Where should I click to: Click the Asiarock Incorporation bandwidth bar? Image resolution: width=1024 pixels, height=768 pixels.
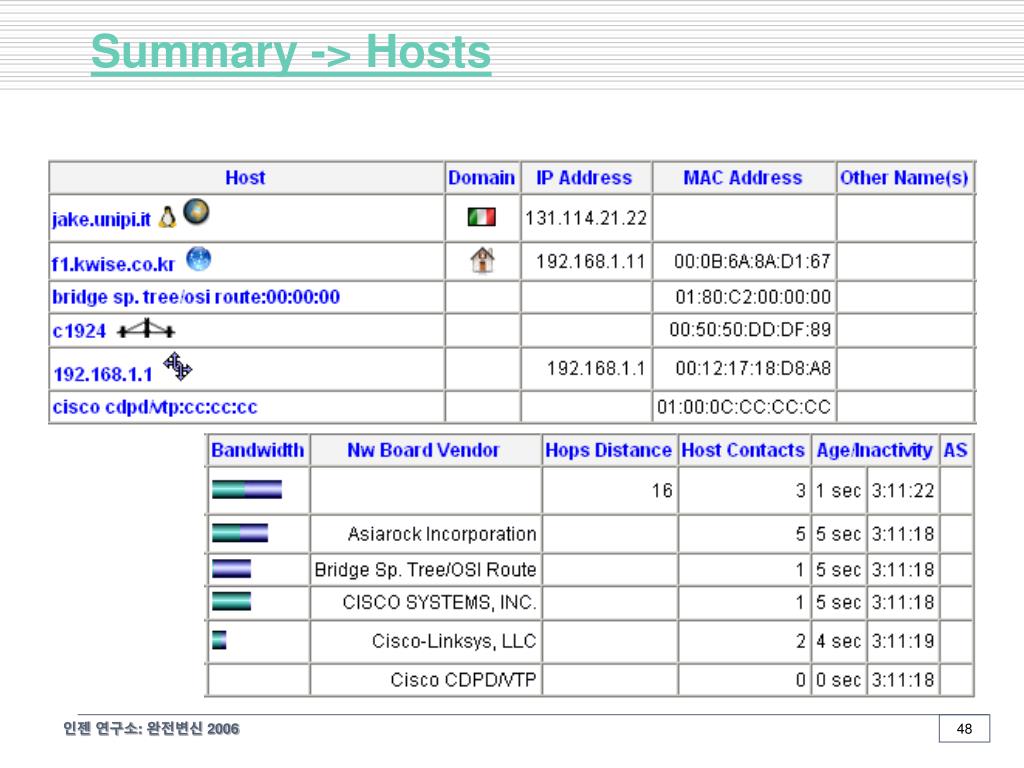(x=240, y=533)
